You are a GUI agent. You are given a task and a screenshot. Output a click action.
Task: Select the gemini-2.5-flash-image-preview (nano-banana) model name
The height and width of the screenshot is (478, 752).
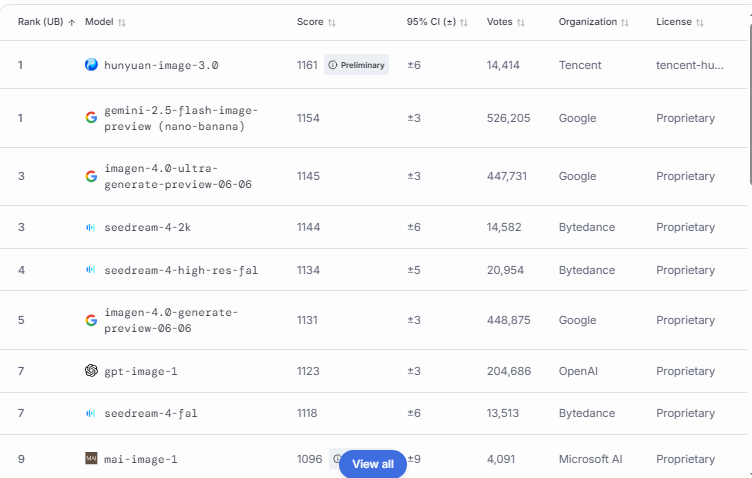click(x=181, y=118)
